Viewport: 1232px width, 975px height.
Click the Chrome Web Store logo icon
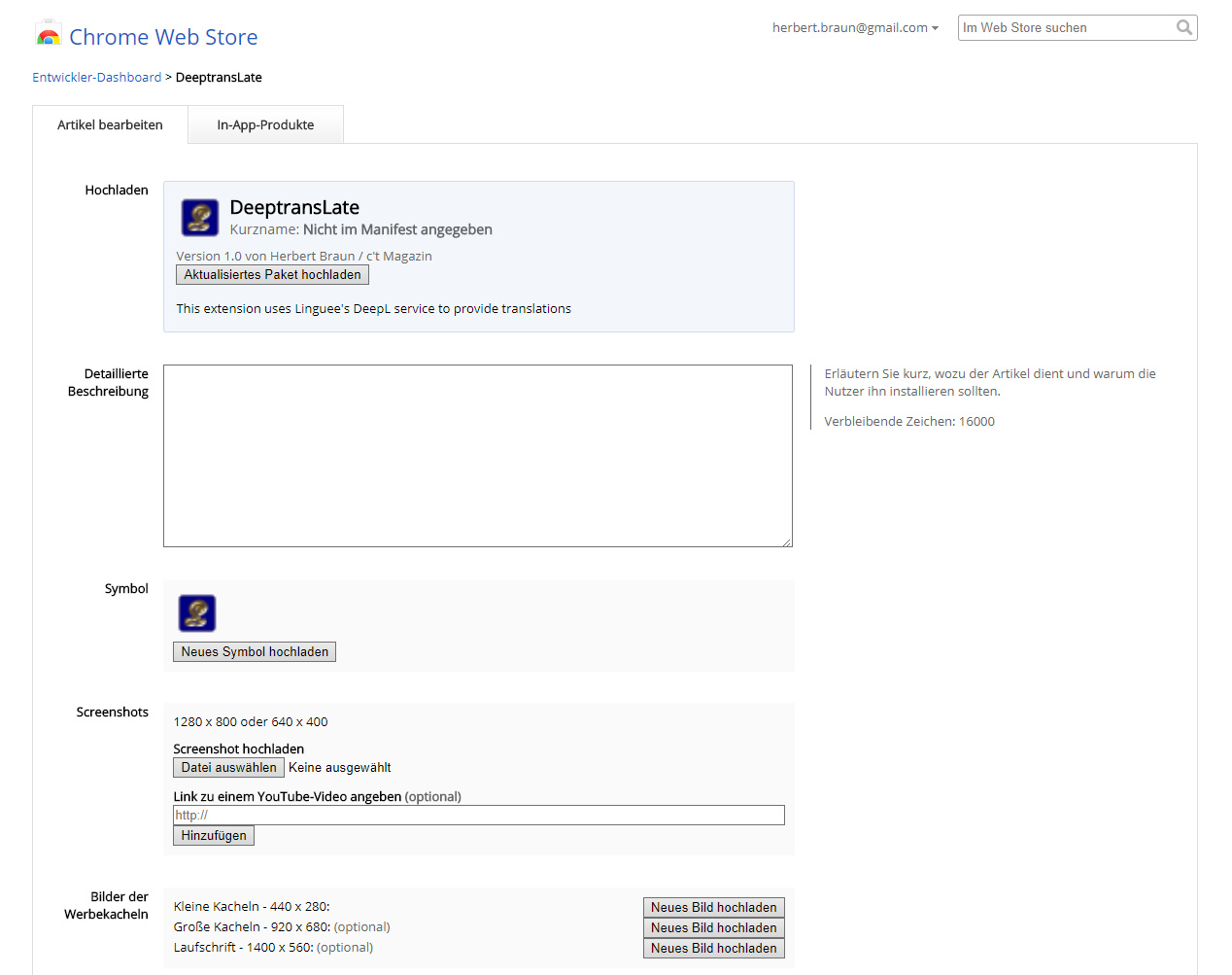click(48, 35)
